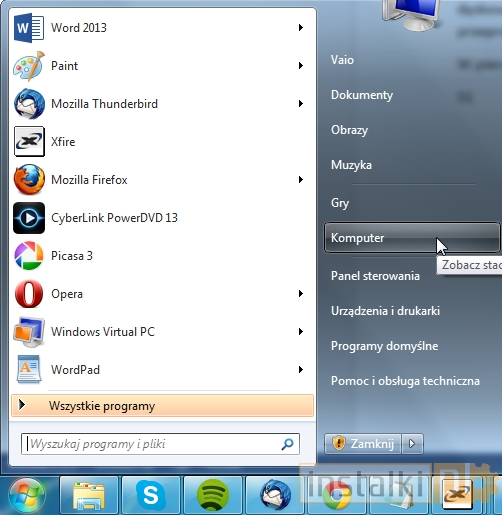Click the Zamknij shutdown button
The width and height of the screenshot is (502, 515).
(x=363, y=444)
